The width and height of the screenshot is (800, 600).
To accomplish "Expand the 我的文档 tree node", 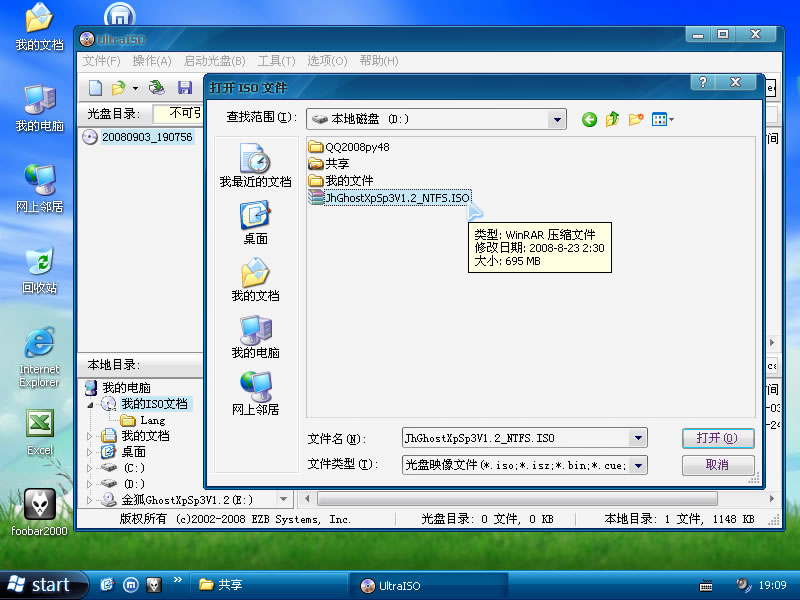I will pos(90,436).
